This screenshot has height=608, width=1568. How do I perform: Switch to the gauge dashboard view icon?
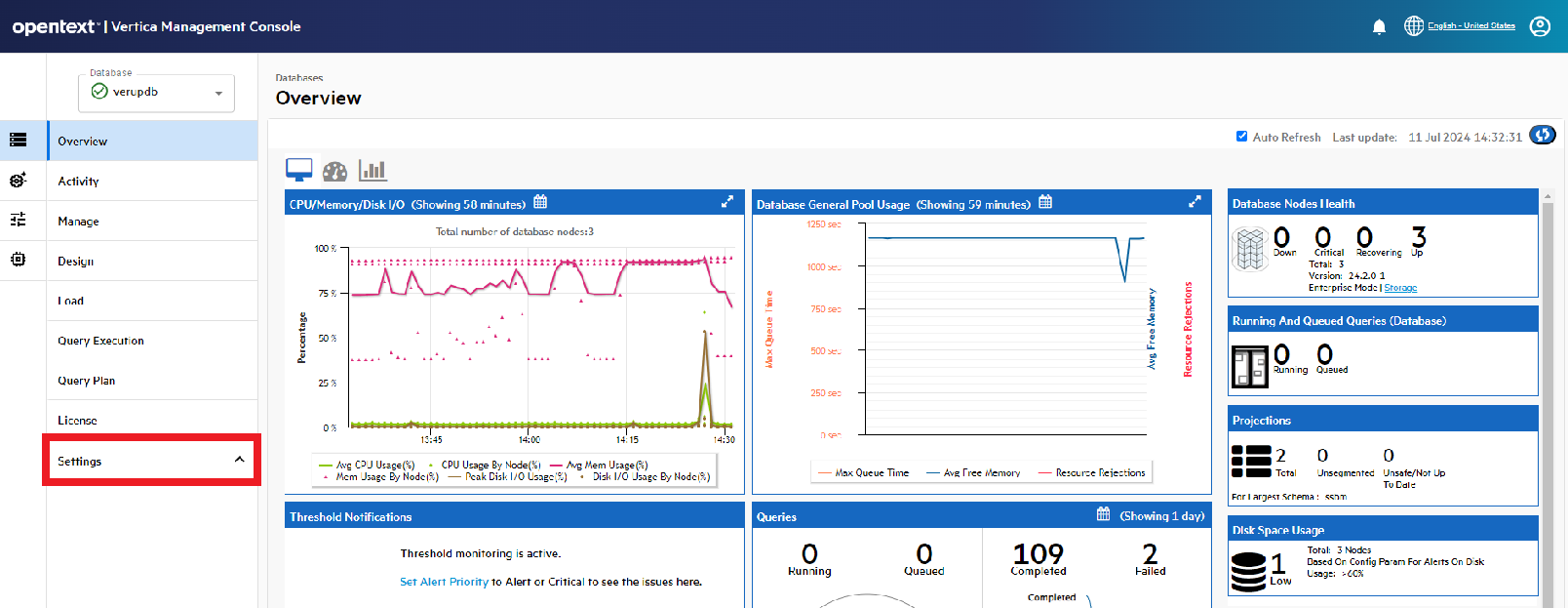pos(334,171)
